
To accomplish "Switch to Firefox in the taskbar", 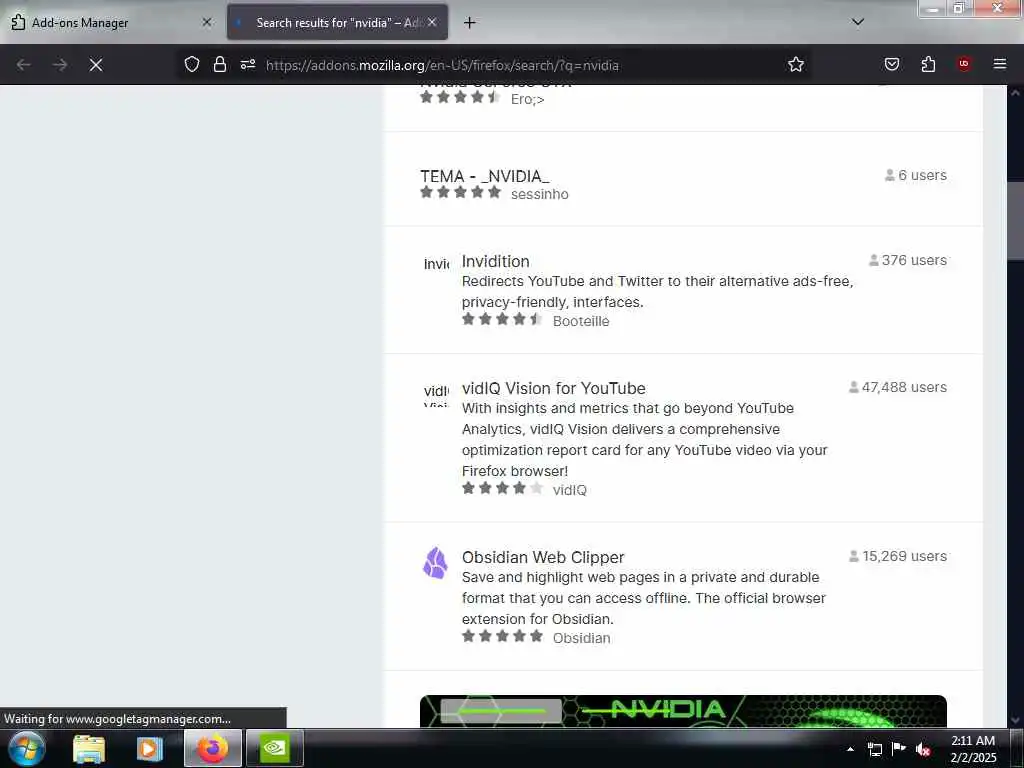I will (213, 748).
